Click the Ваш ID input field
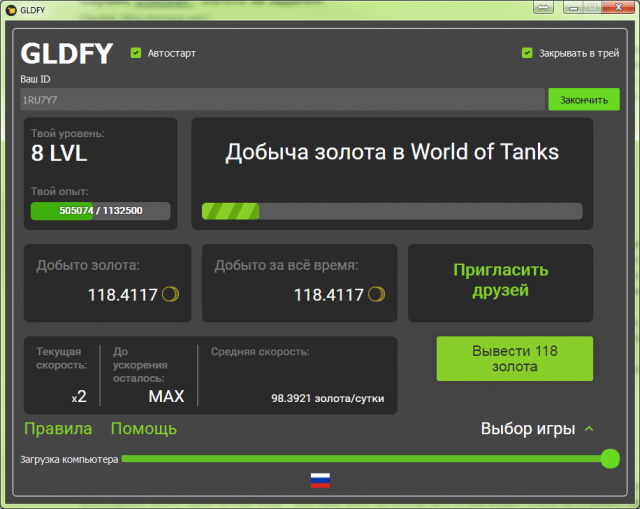This screenshot has height=509, width=640. point(282,100)
